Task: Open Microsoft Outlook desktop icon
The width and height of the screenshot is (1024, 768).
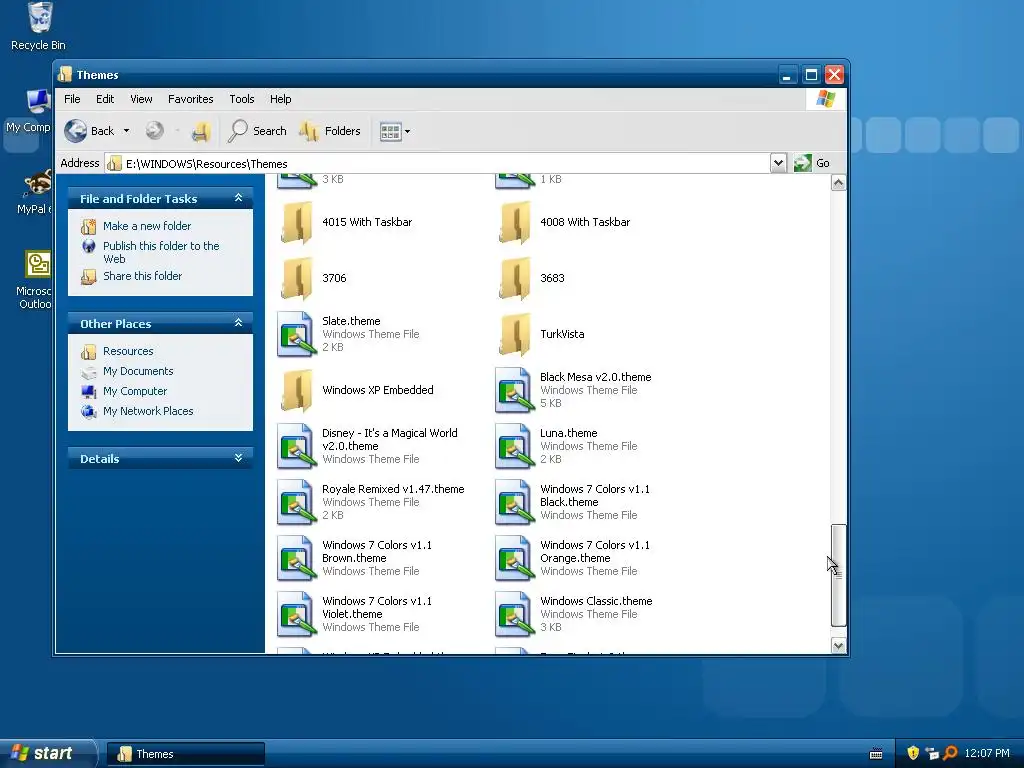Action: [x=34, y=280]
